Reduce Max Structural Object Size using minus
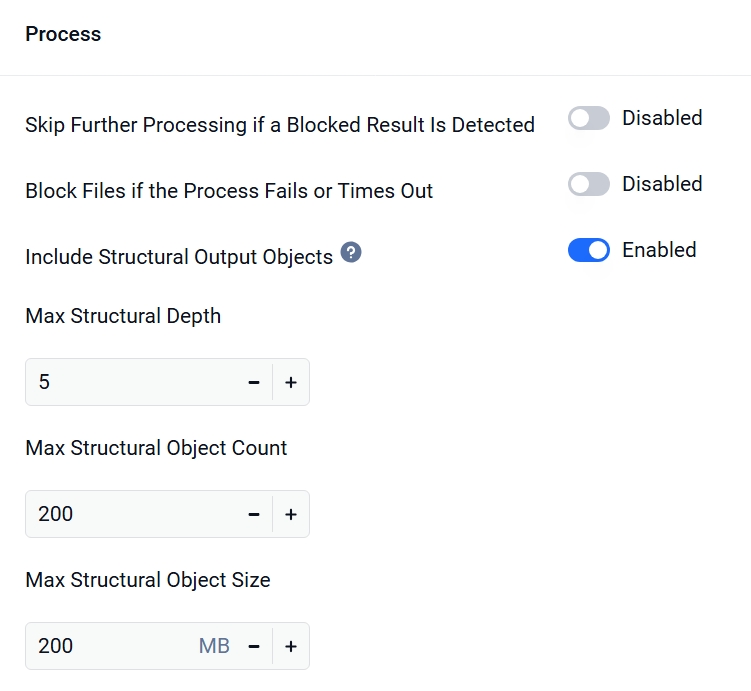Screen dimensions: 751x691 pyautogui.click(x=254, y=646)
